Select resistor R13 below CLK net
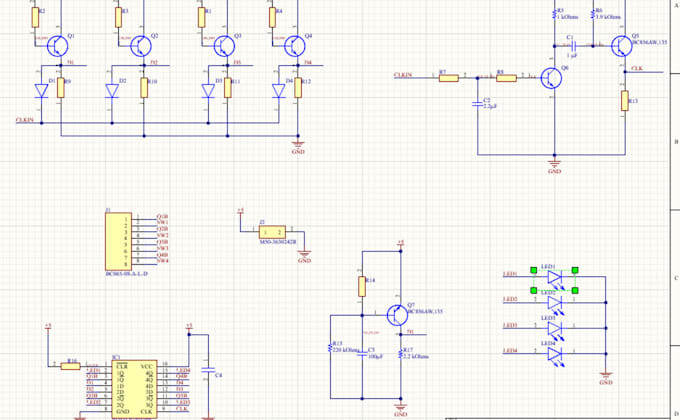 pos(624,101)
